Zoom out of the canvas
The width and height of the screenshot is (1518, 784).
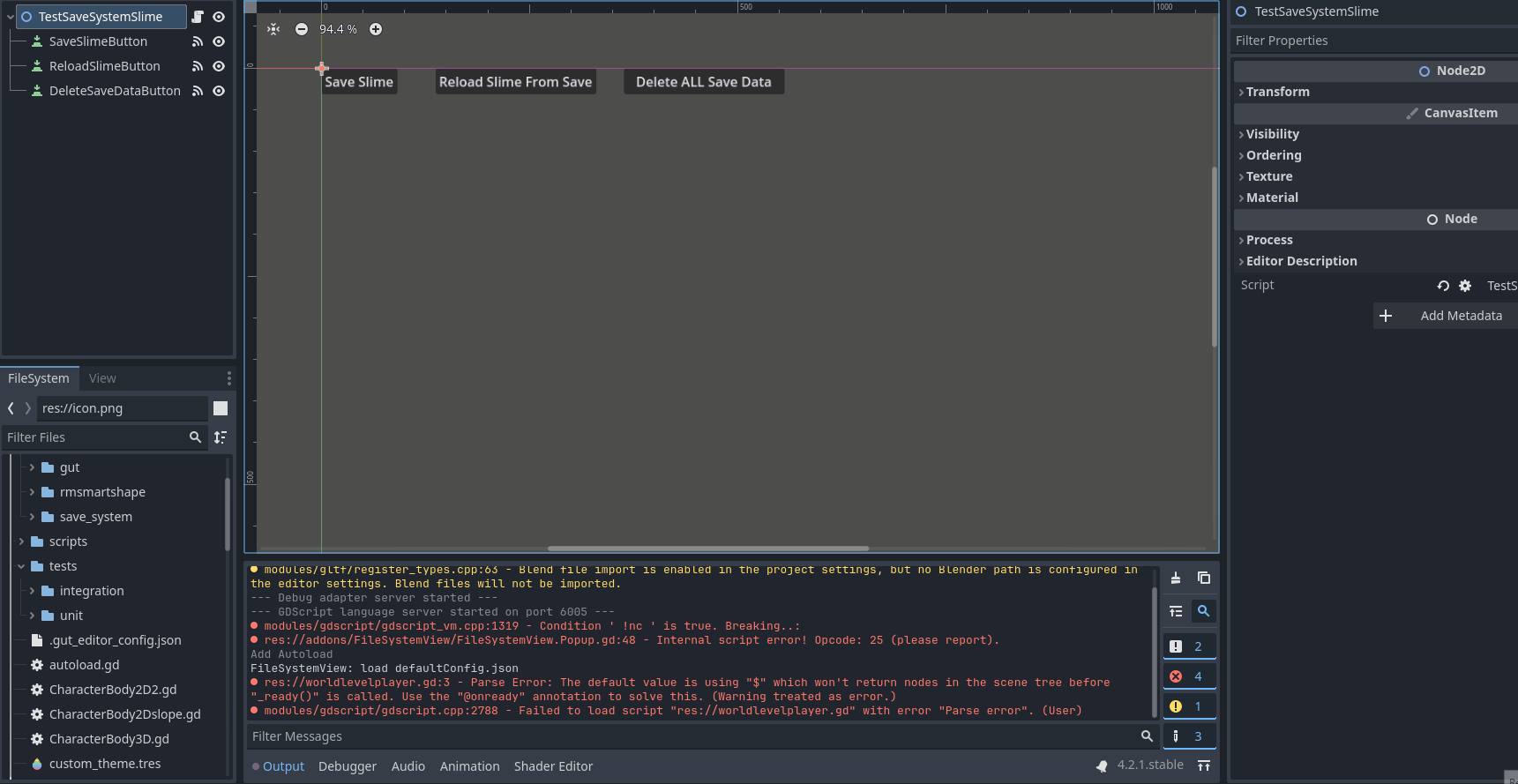[x=302, y=29]
